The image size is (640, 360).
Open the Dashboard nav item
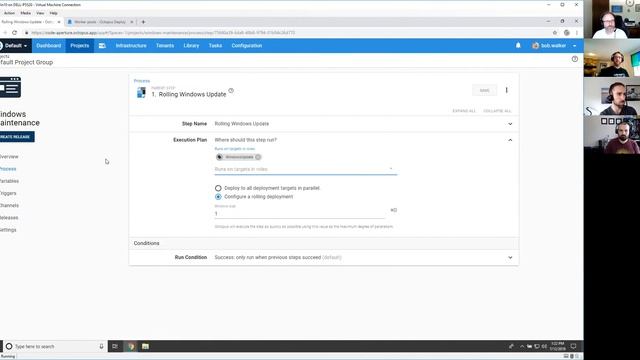pos(49,46)
